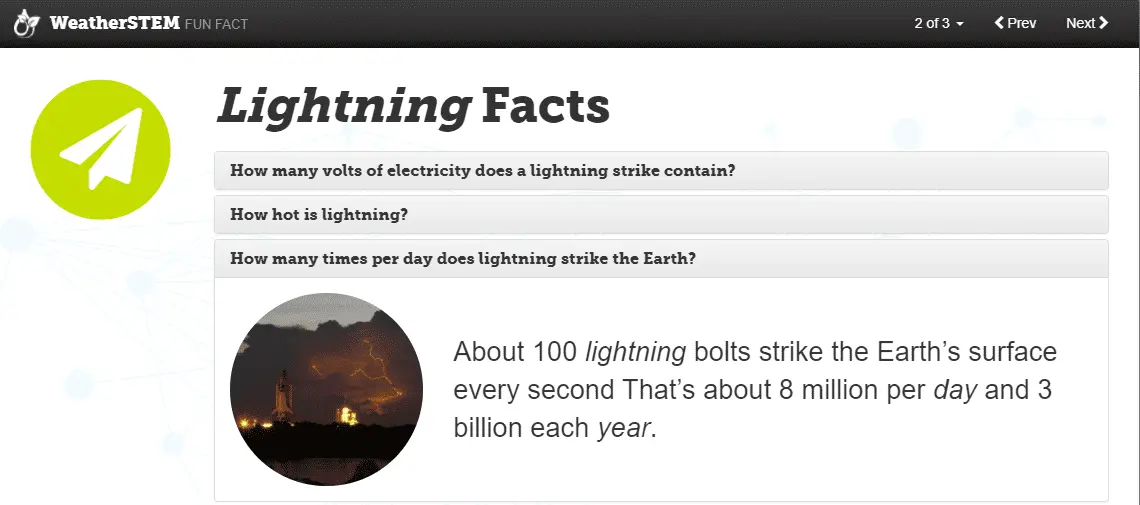Image resolution: width=1140 pixels, height=505 pixels.
Task: Click the FUN FACT label
Action: (216, 24)
